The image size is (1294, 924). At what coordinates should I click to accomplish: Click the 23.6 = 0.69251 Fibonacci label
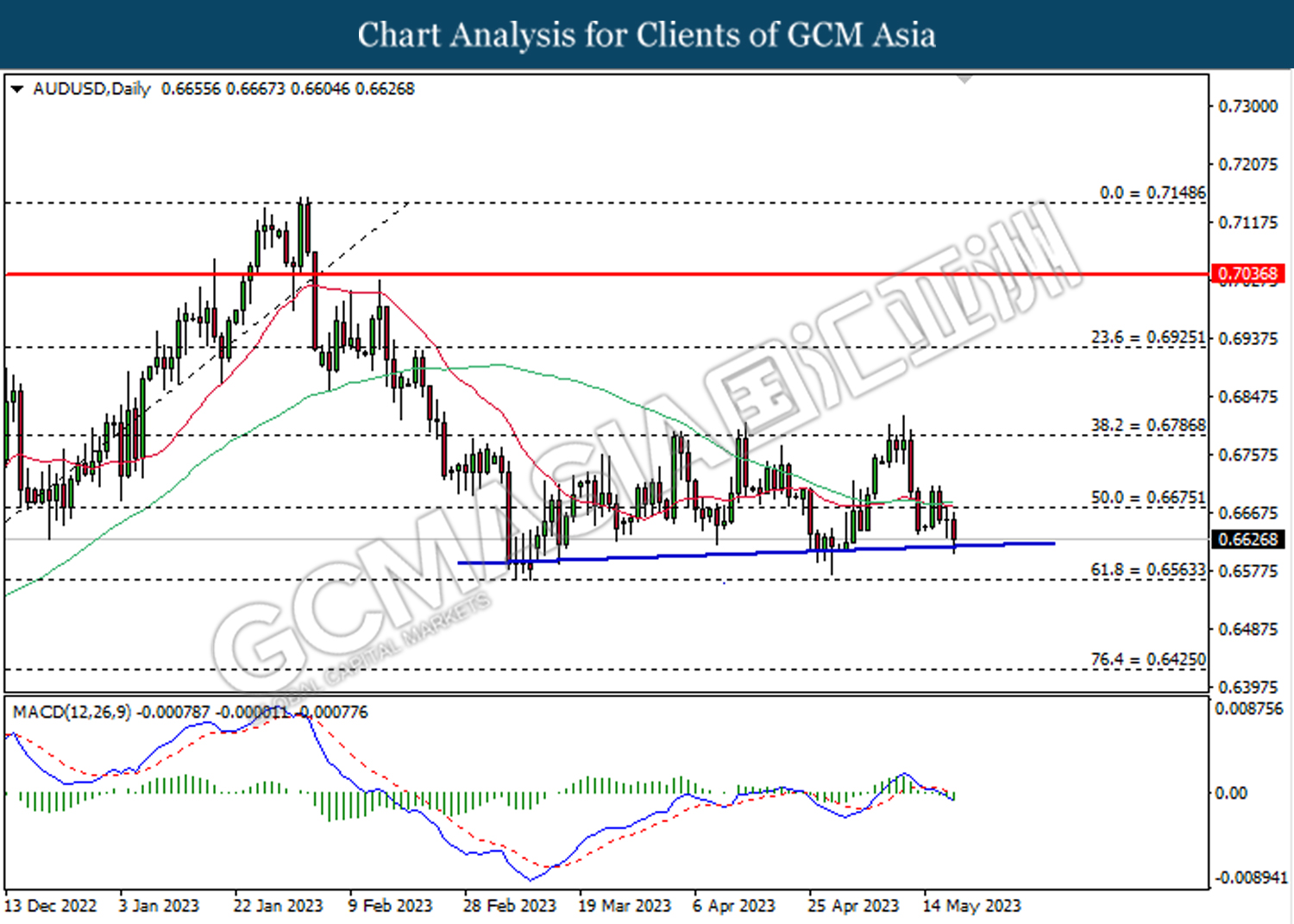click(1147, 337)
